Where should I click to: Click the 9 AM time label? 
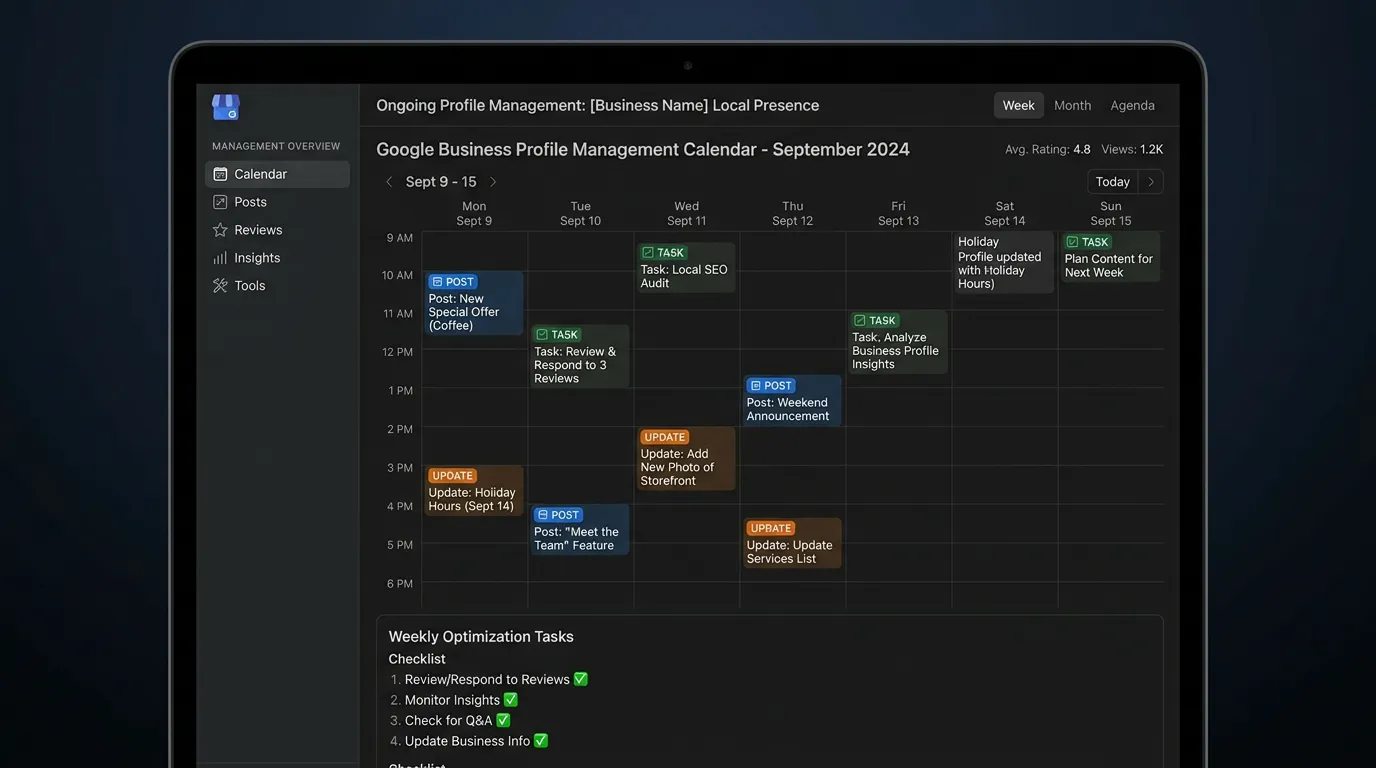(400, 238)
